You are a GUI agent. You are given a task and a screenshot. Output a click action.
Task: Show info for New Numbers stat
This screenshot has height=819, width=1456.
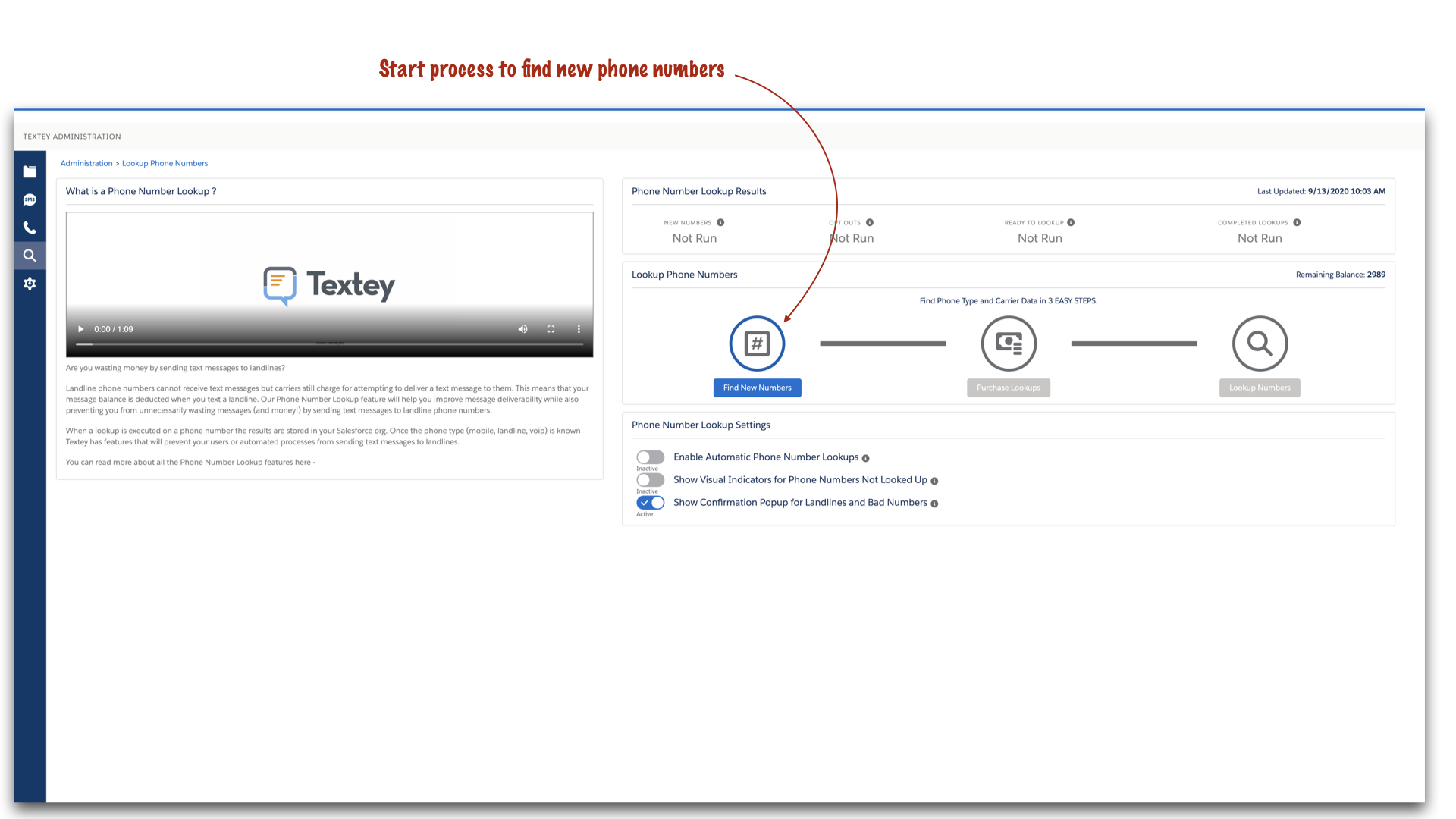pyautogui.click(x=720, y=222)
